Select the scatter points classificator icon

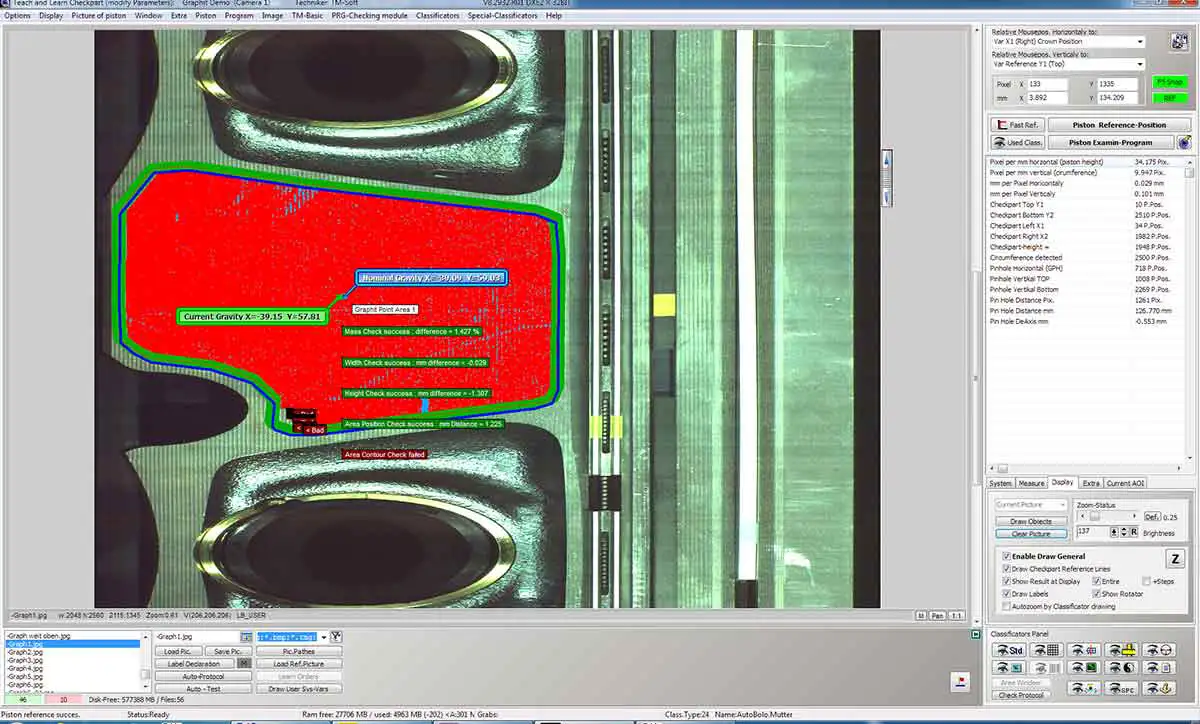[1084, 688]
